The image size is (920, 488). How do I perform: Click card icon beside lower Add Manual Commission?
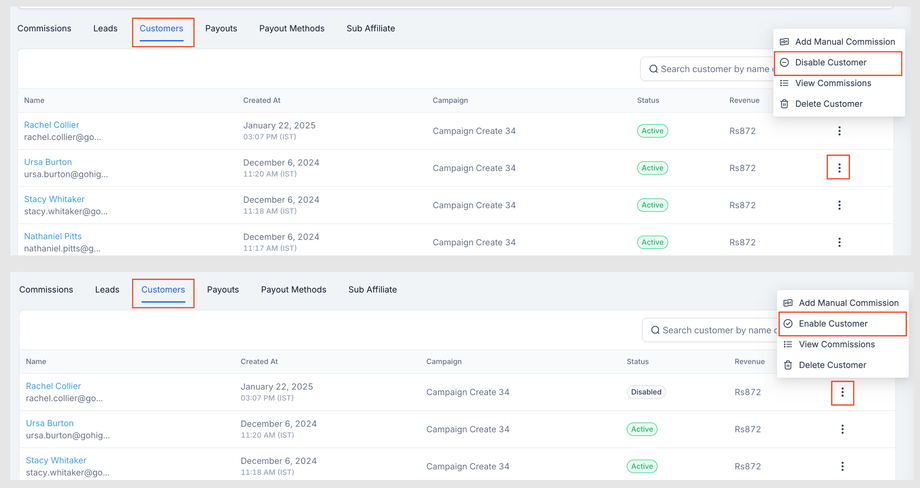coord(788,303)
